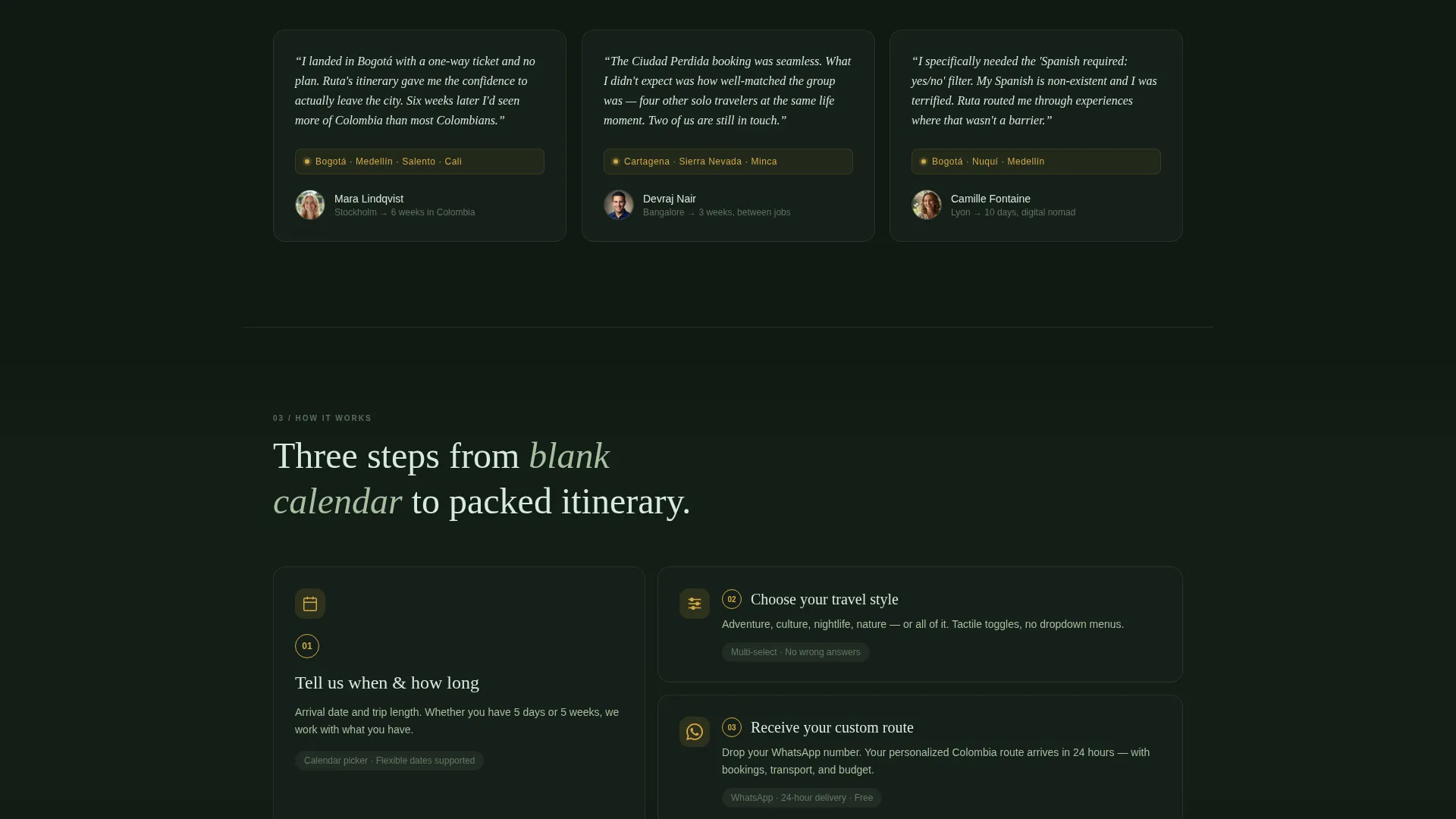Click Camille Fontaine's name in testimonial card
This screenshot has height=819, width=1456.
[x=990, y=199]
